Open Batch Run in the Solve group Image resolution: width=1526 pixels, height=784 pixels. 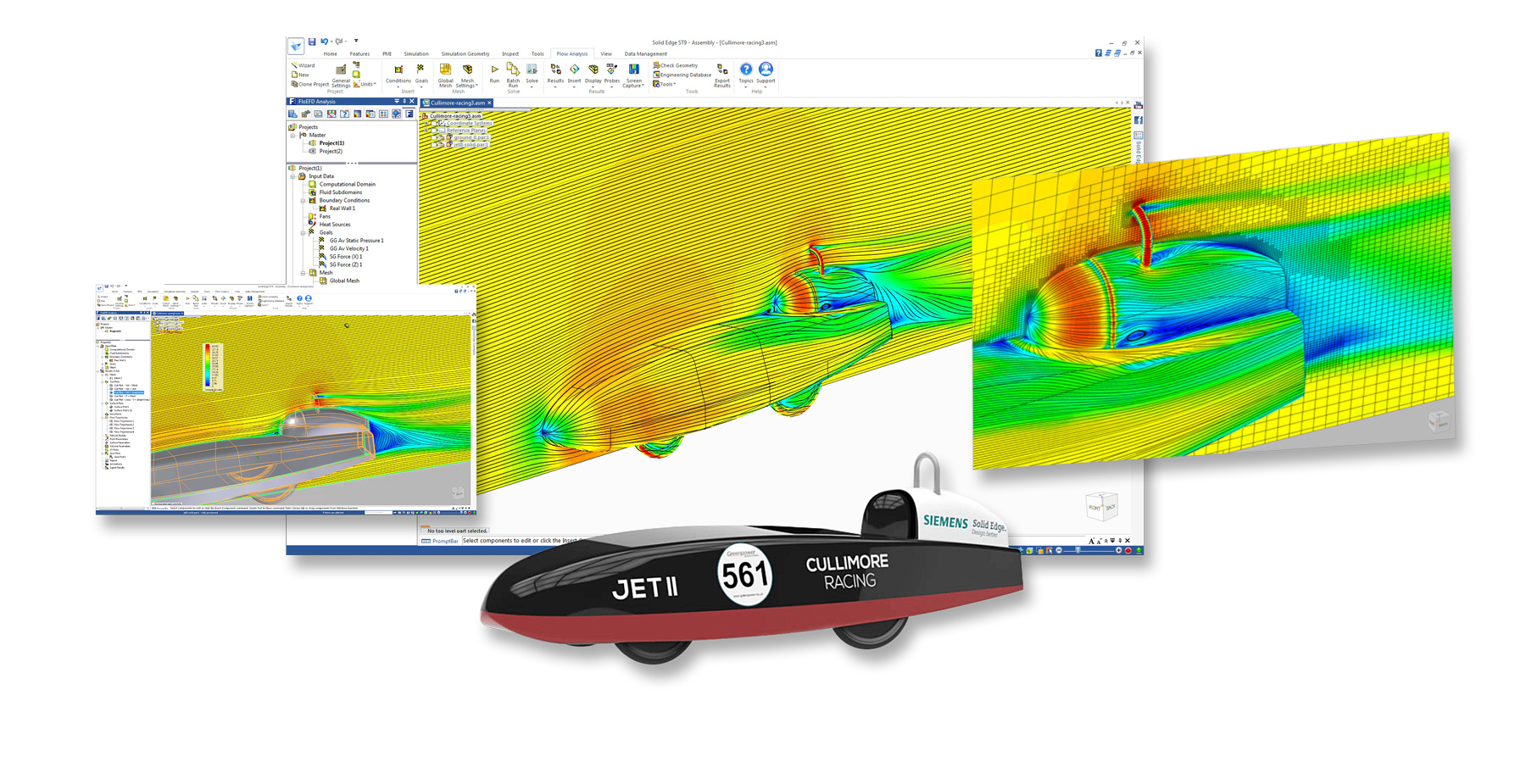513,75
